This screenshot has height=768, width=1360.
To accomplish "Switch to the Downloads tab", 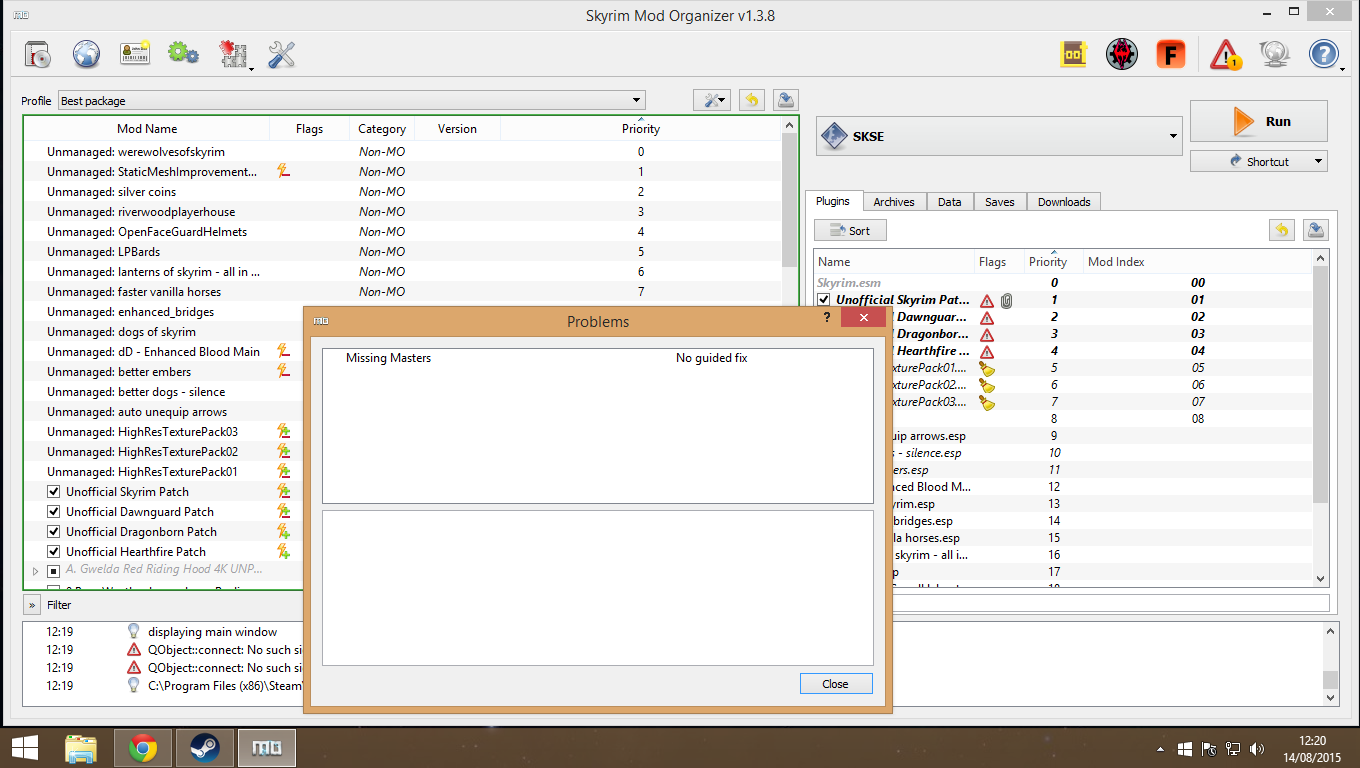I will [1063, 202].
